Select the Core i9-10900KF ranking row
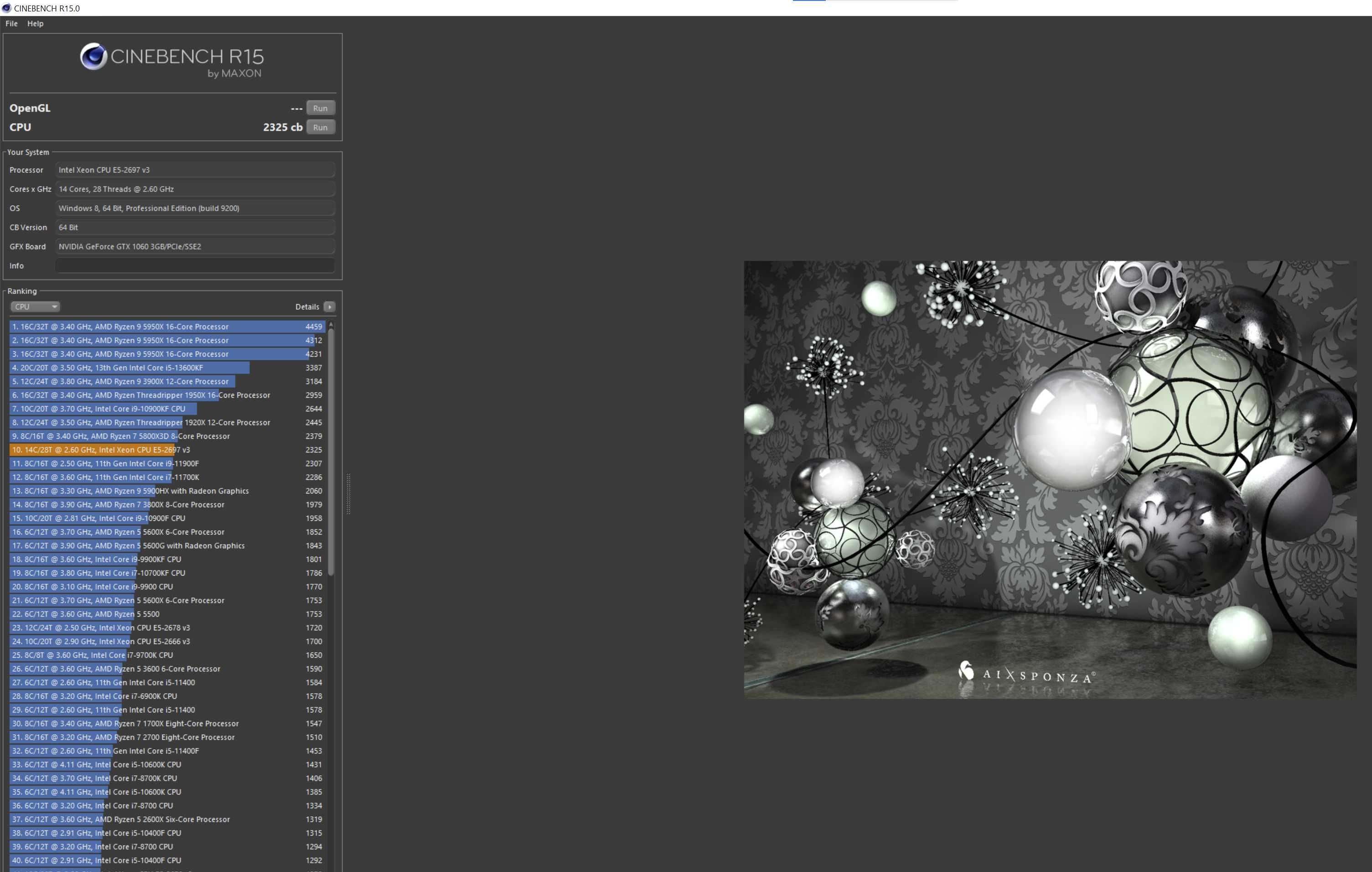 coord(167,409)
